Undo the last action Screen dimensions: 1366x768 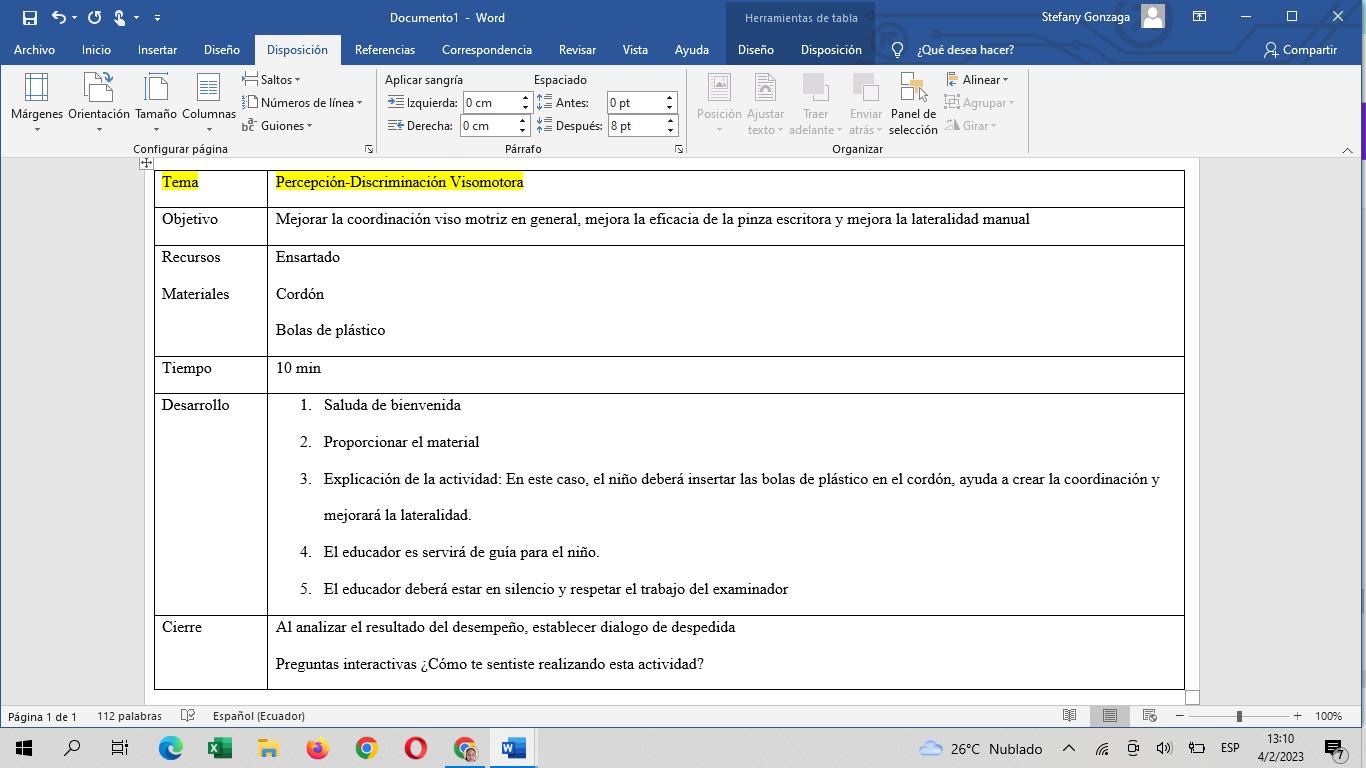pos(59,17)
